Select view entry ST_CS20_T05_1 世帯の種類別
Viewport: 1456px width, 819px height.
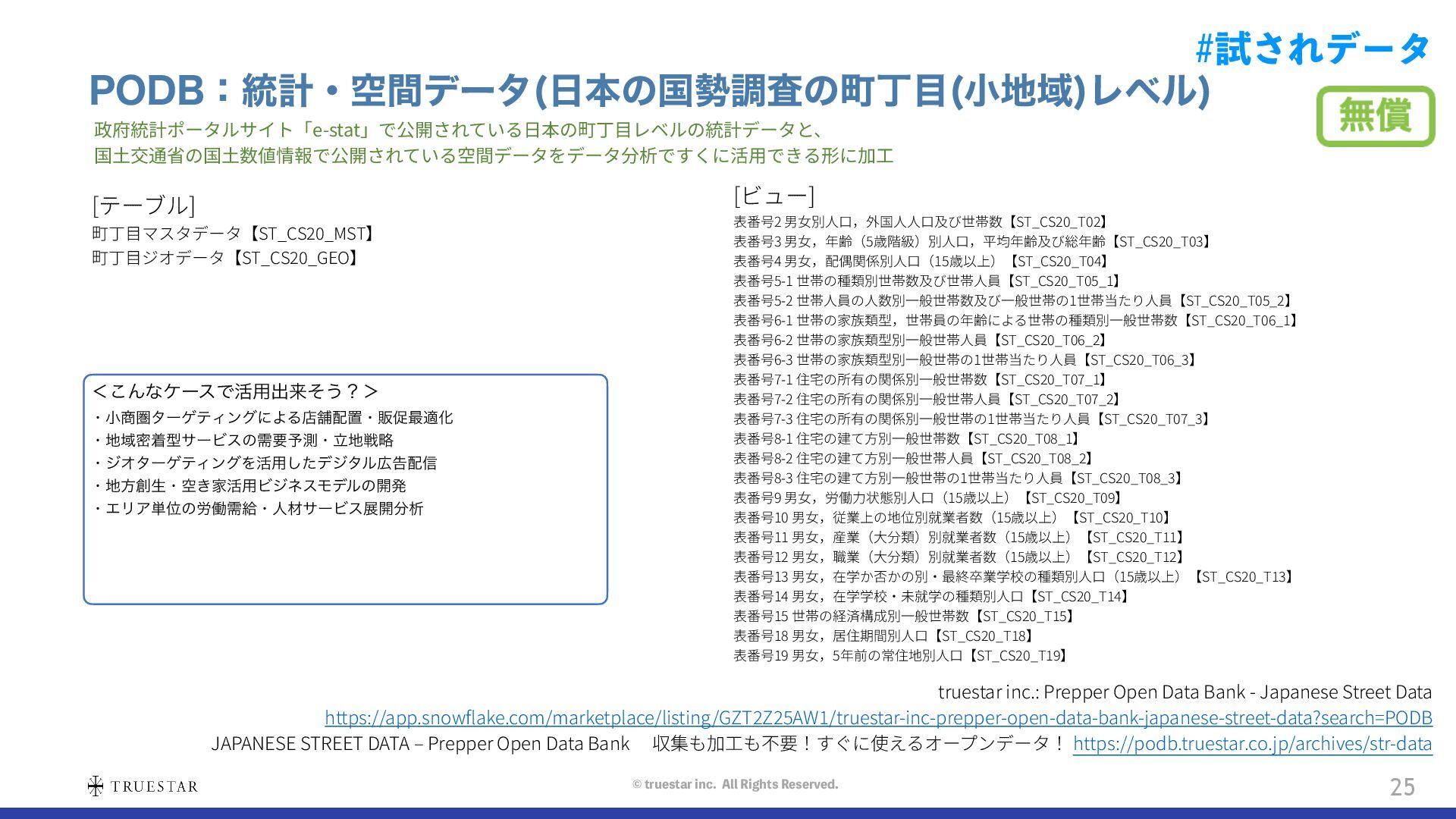(928, 281)
